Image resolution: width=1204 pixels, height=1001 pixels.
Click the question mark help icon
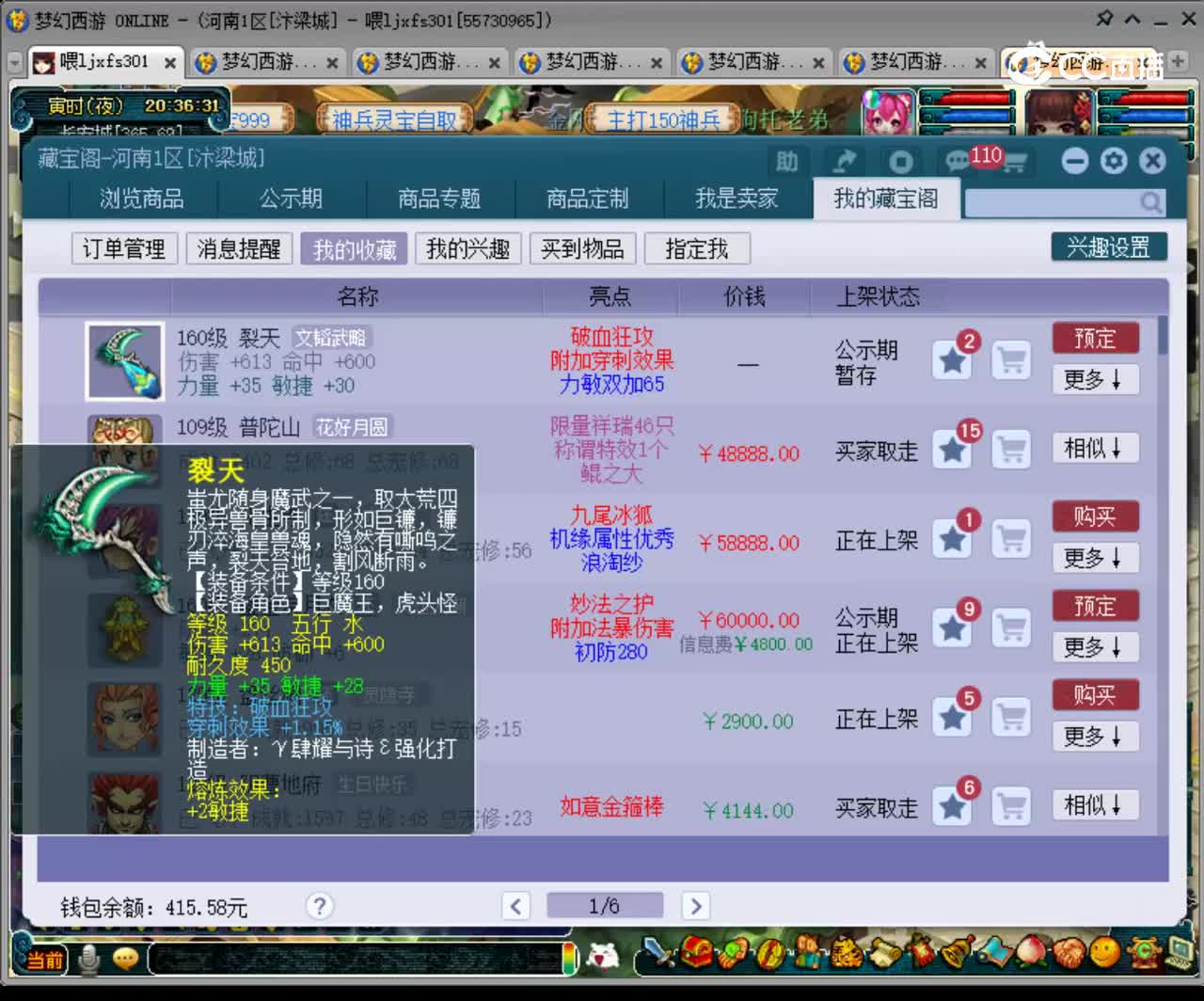click(x=320, y=906)
